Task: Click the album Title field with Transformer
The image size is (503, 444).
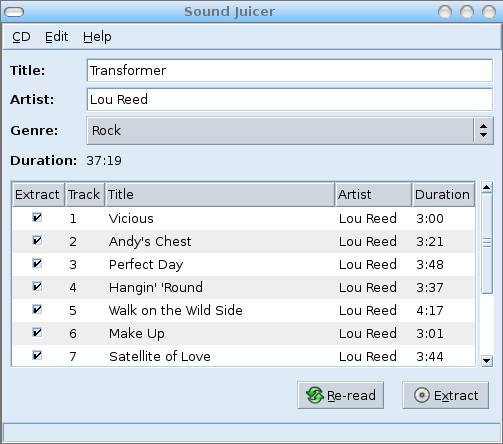Action: click(x=289, y=70)
